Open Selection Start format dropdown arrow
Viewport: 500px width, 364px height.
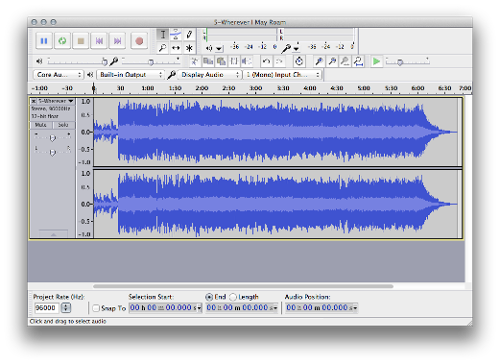click(199, 308)
